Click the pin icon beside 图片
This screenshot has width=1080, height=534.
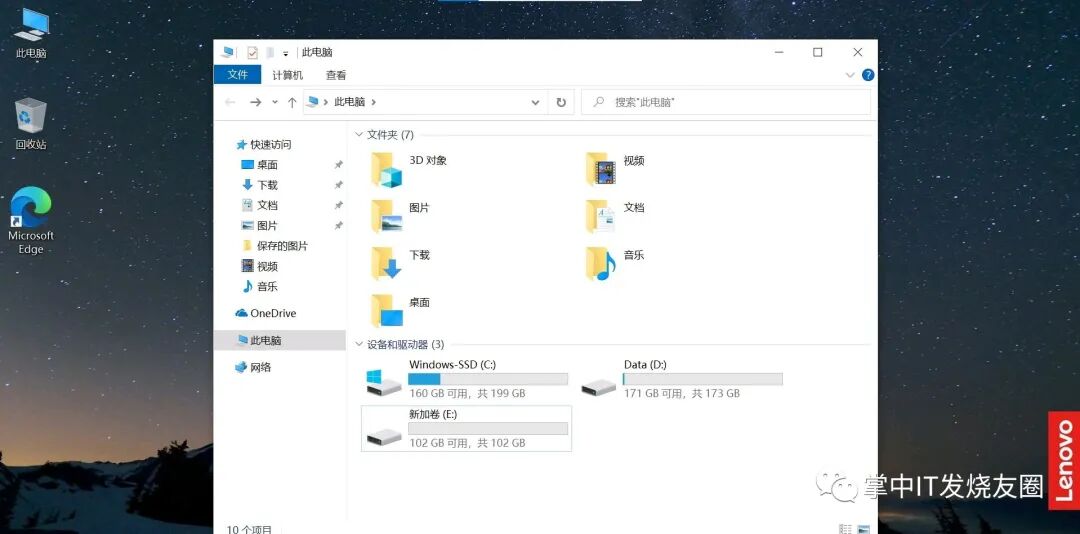tap(338, 225)
